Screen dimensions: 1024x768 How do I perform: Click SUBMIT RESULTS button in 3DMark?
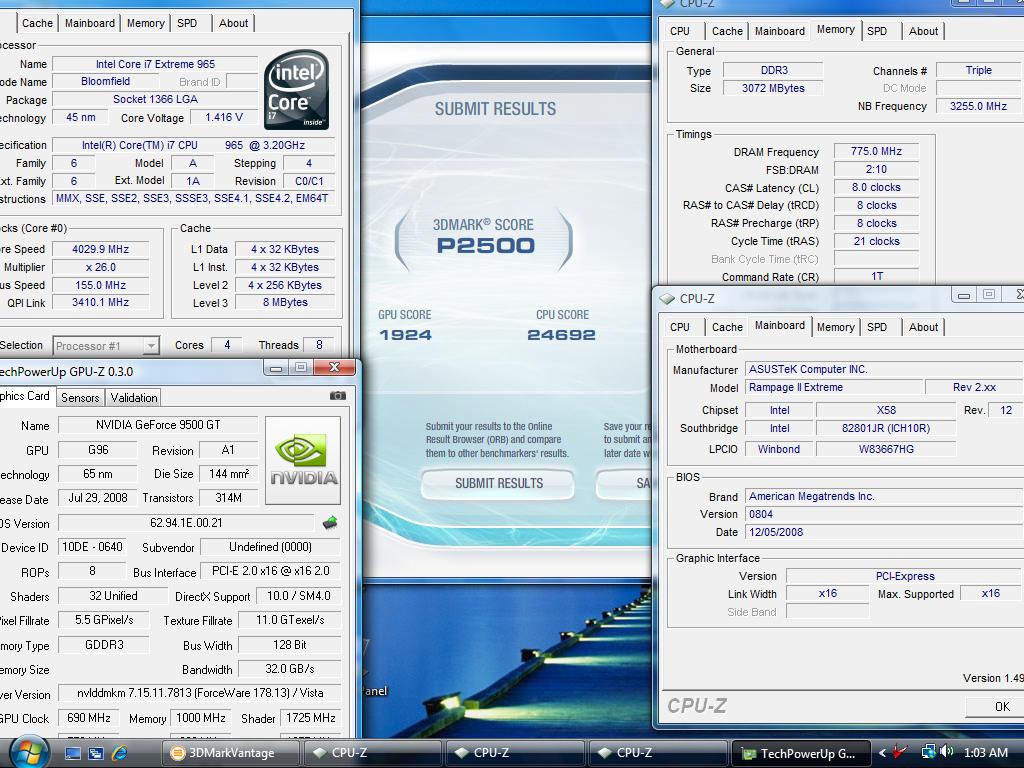click(x=499, y=483)
